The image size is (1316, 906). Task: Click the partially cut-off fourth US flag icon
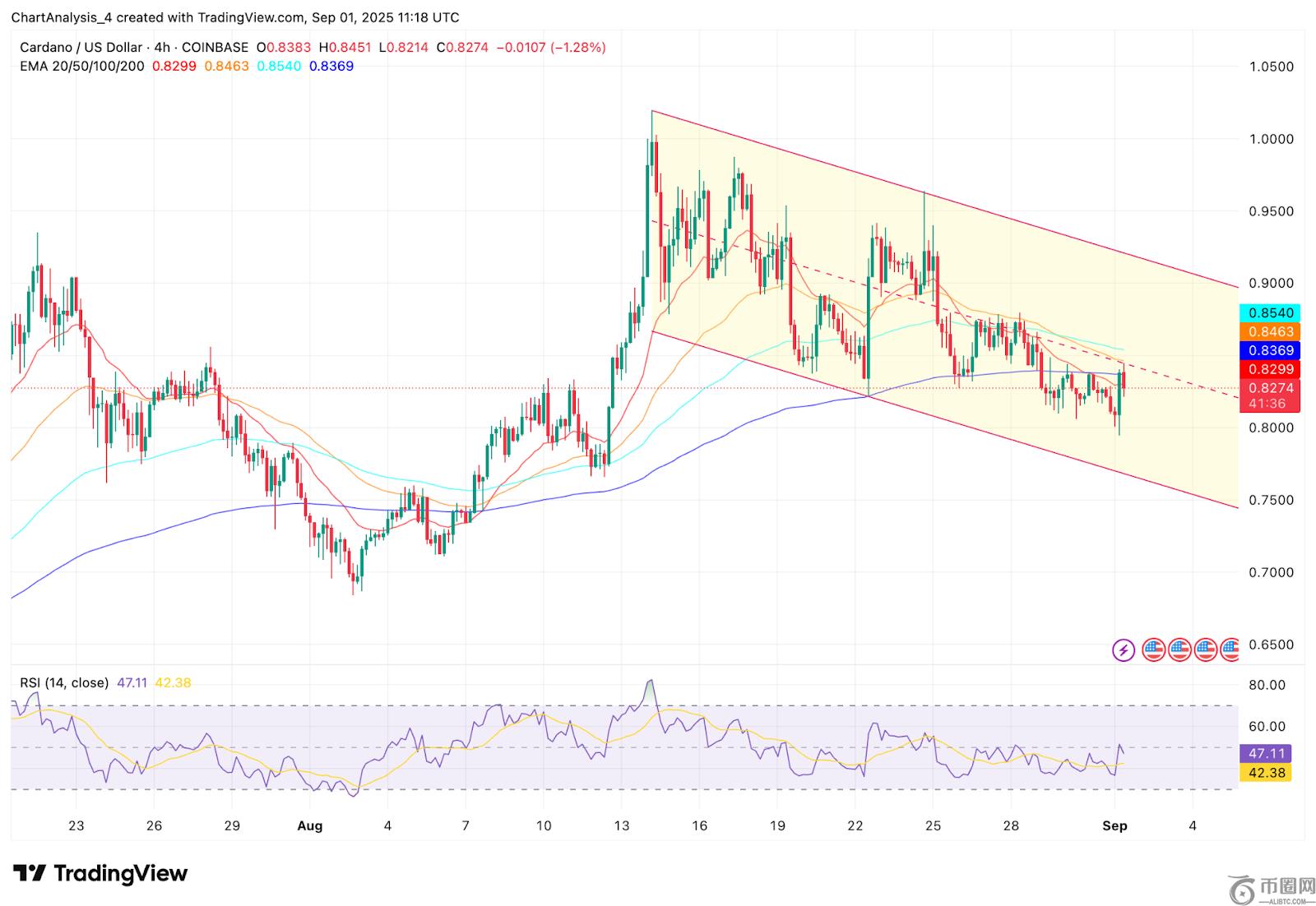pos(1230,650)
